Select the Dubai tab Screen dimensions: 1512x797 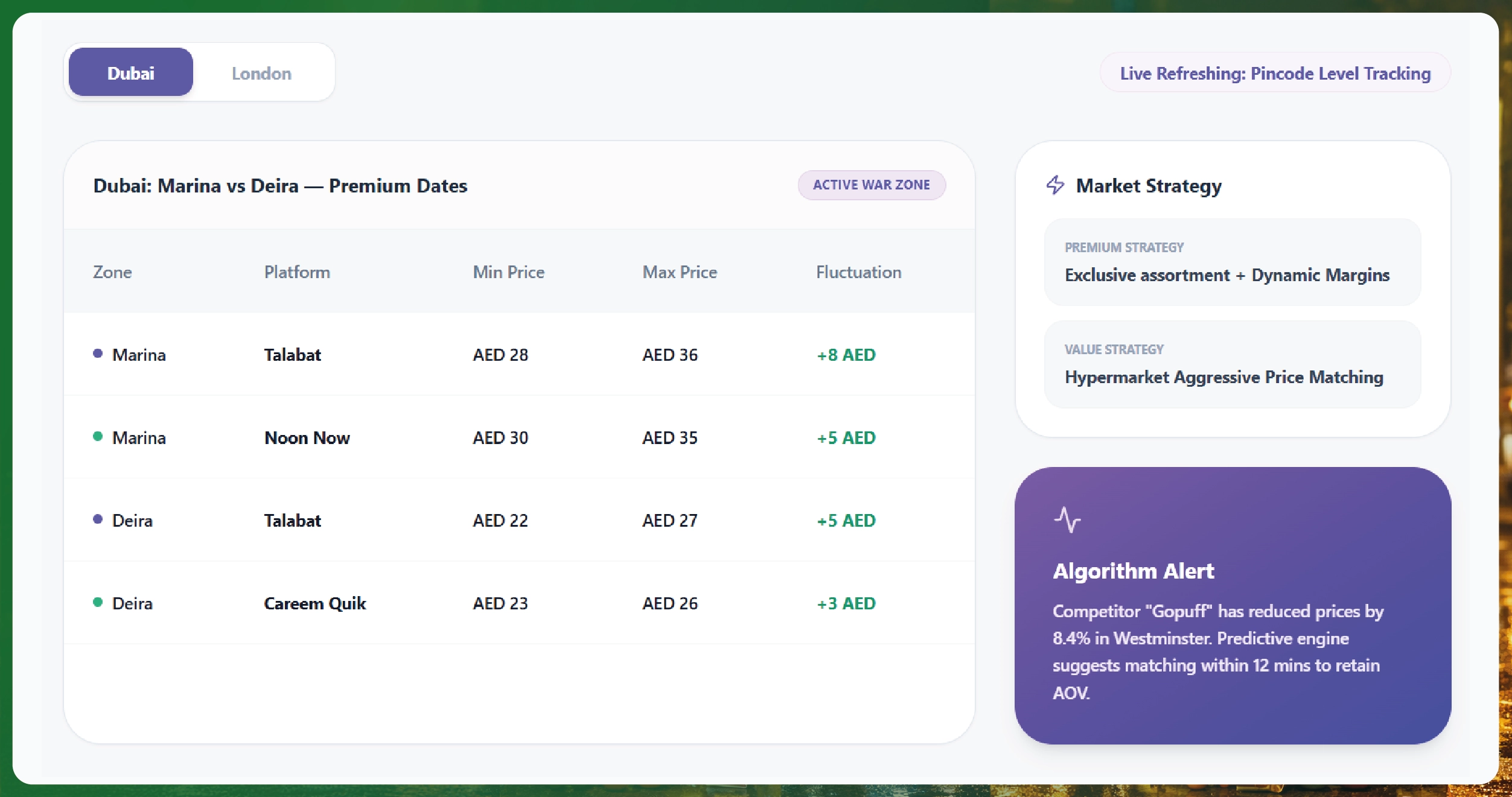tap(130, 72)
